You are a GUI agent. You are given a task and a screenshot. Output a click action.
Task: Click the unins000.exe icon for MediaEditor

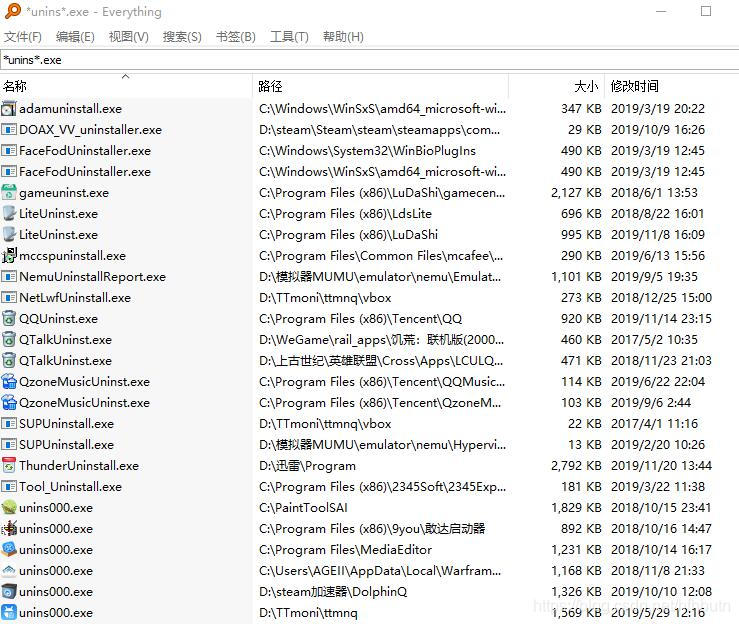coord(8,550)
